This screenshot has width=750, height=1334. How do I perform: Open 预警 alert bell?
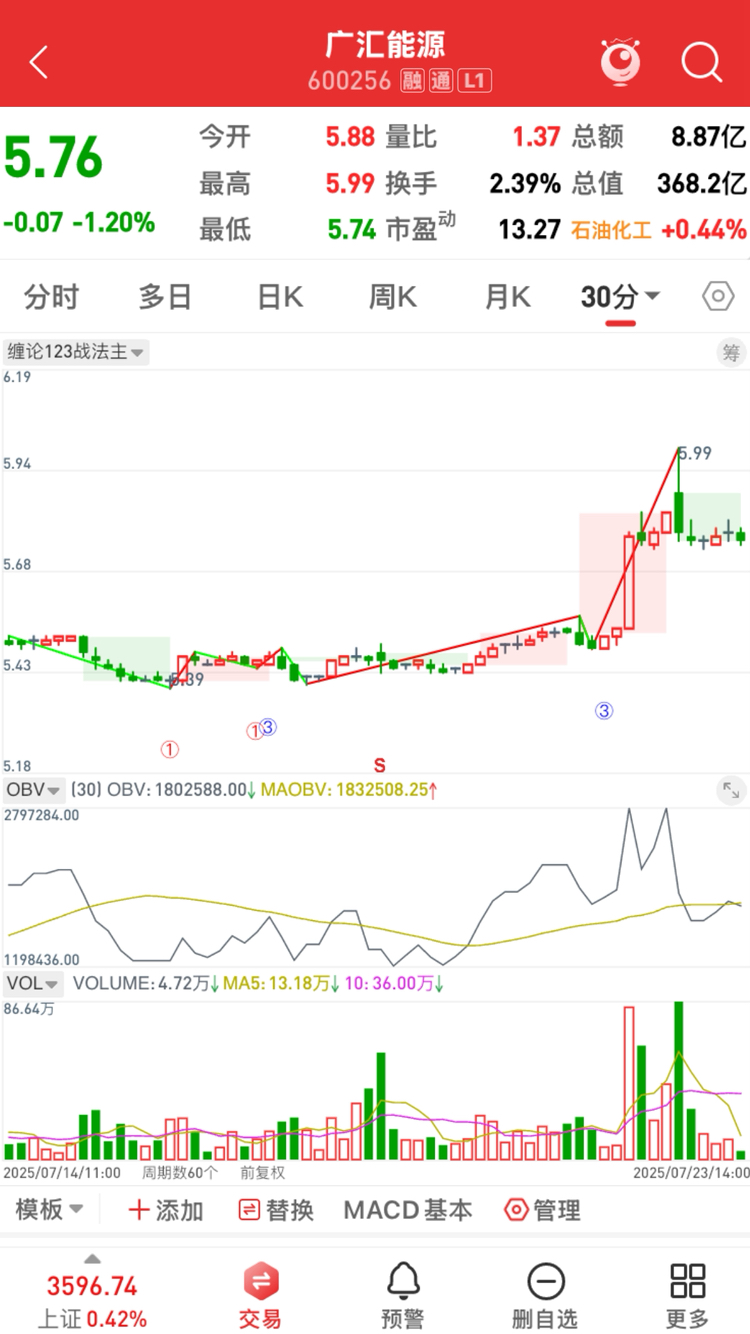[404, 1297]
